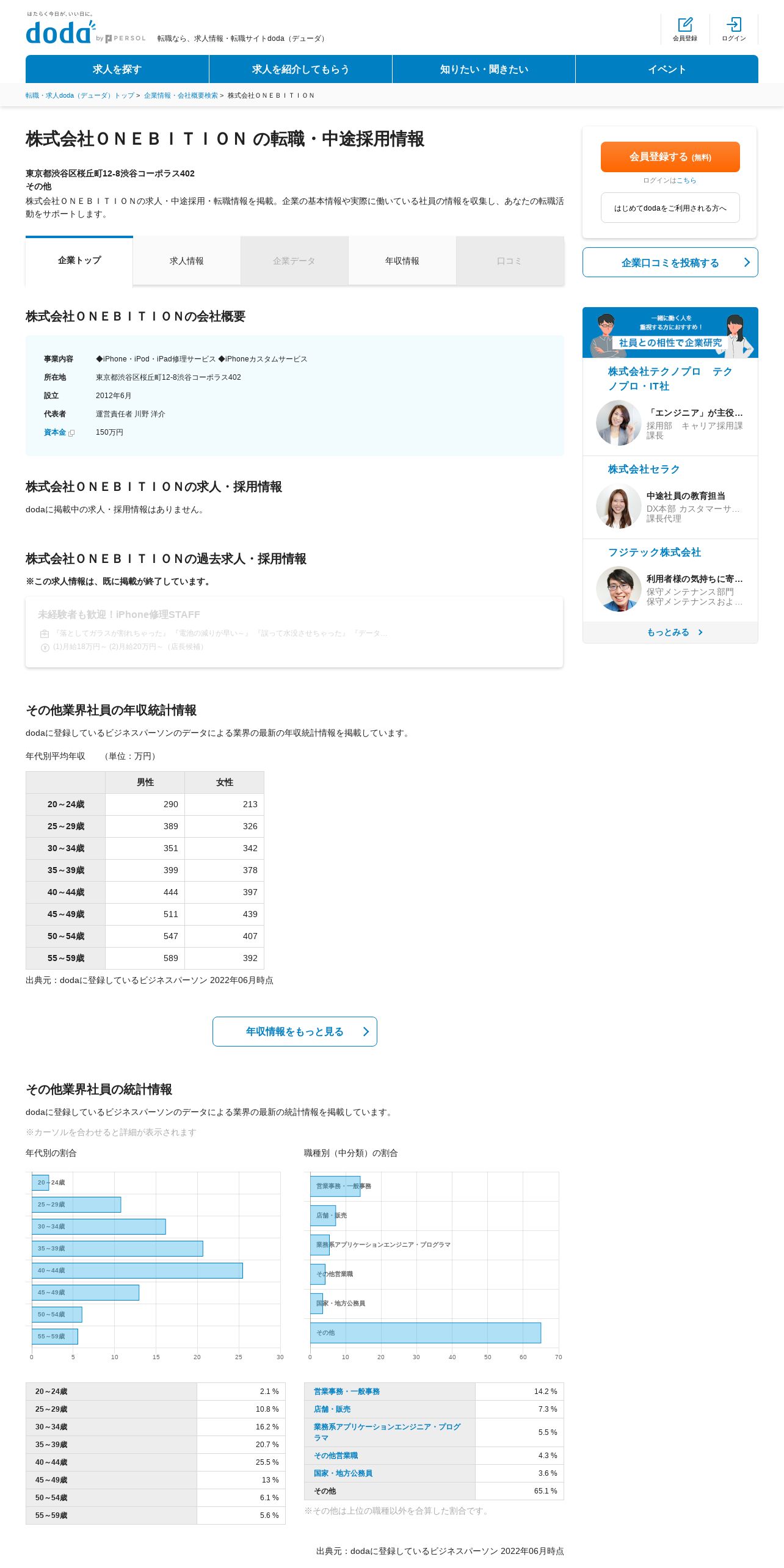The image size is (784, 1568).
Task: Click the chevron next to もっとみる
Action: pyautogui.click(x=700, y=633)
